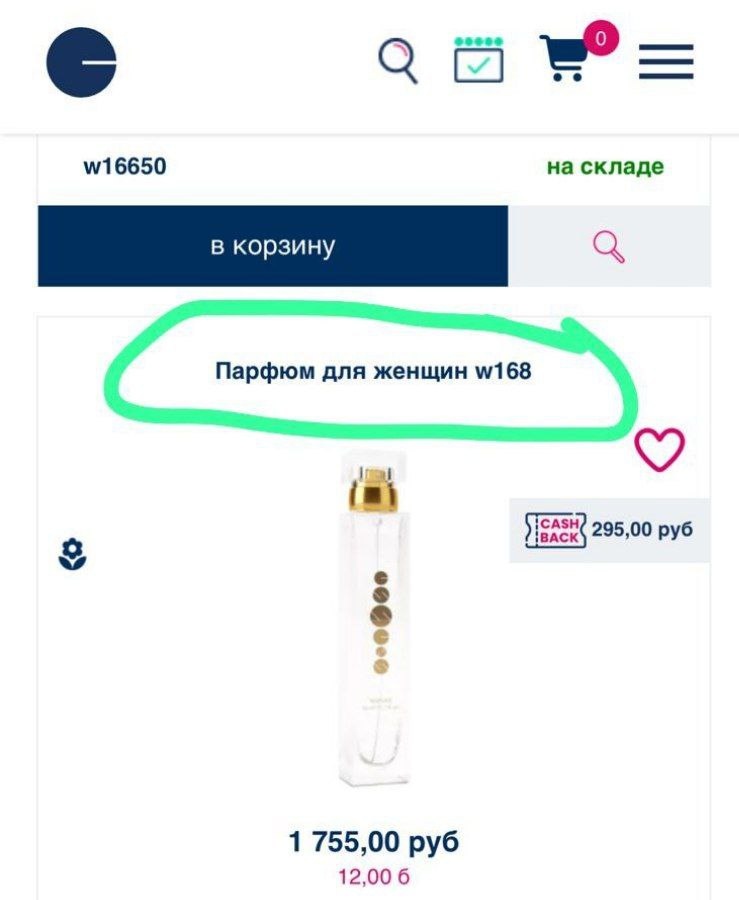Click the Cash Back ticket icon
The image size is (739, 900).
[555, 530]
